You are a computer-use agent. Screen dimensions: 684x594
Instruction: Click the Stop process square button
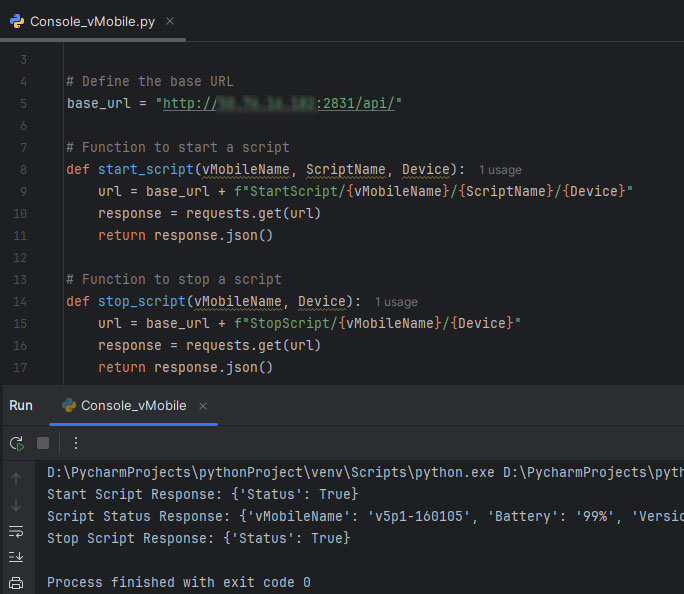point(43,443)
